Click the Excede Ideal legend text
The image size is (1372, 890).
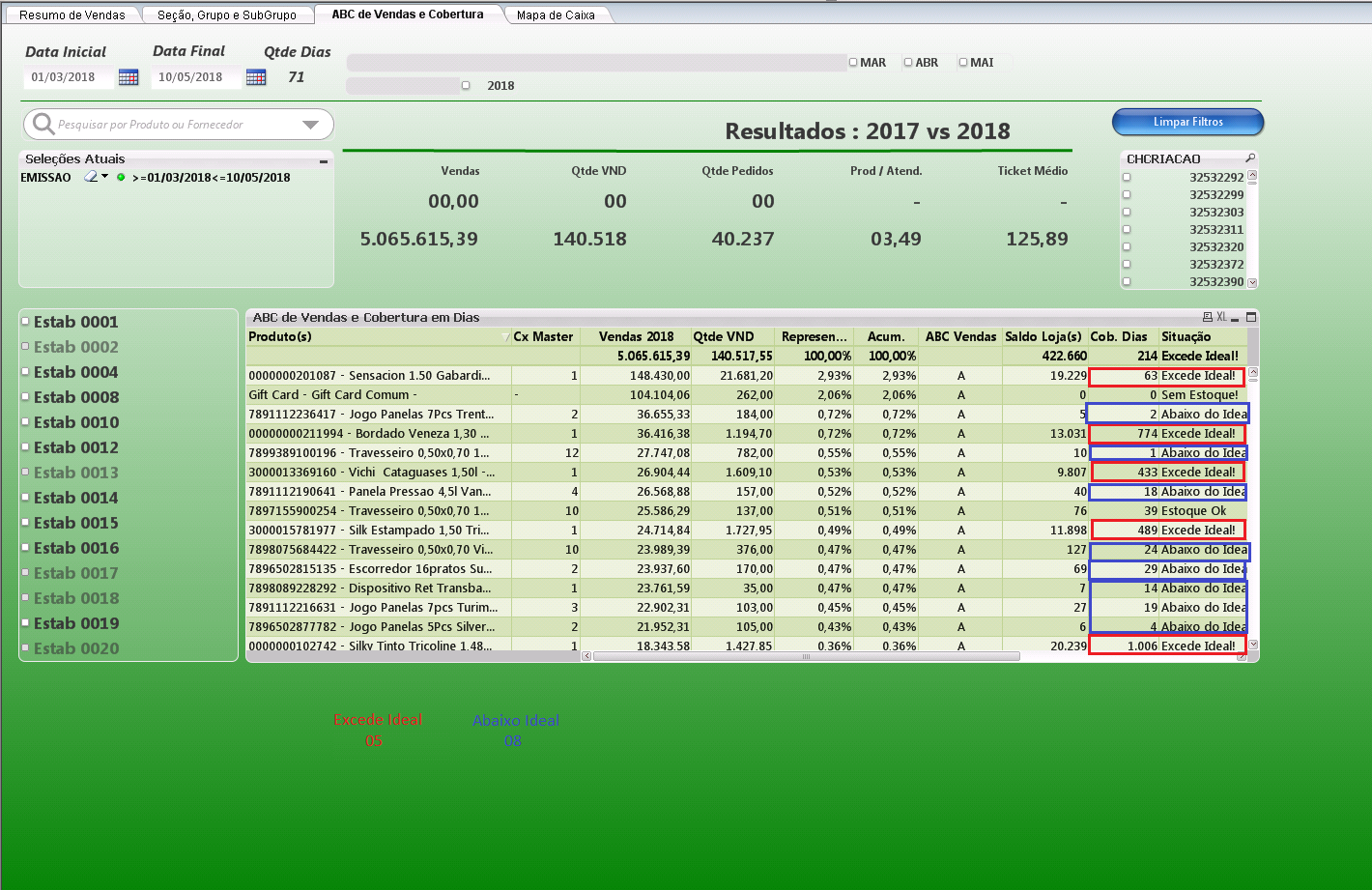(x=377, y=720)
